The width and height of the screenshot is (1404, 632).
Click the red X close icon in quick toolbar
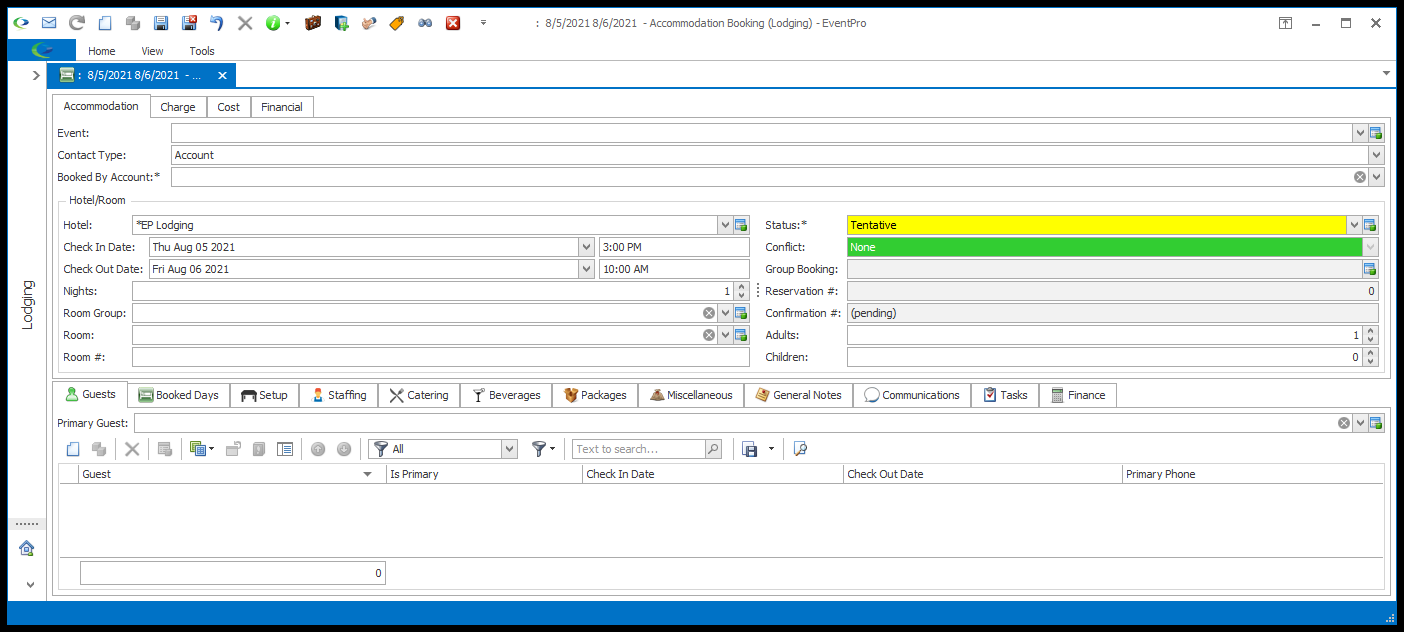click(x=453, y=23)
